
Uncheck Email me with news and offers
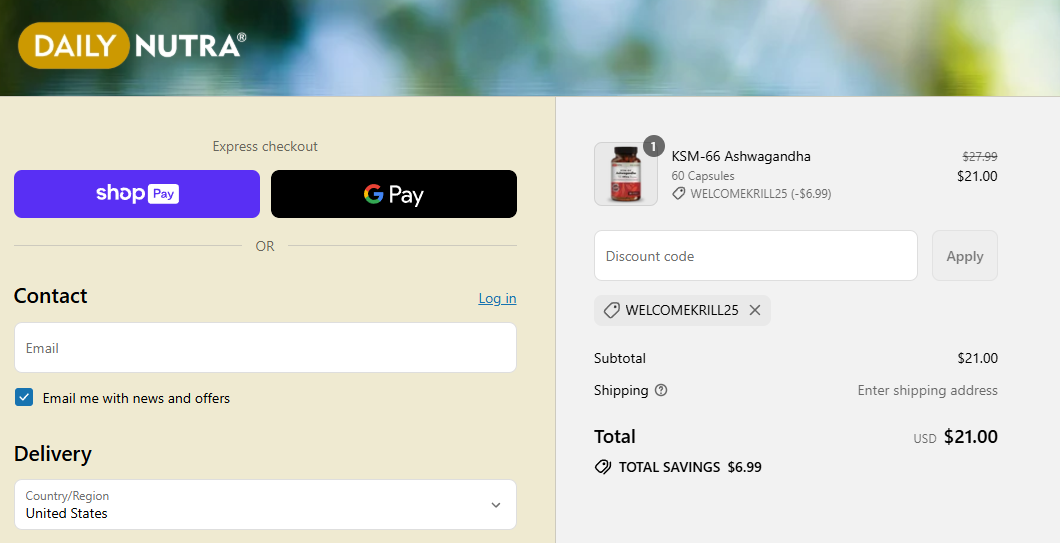click(24, 398)
